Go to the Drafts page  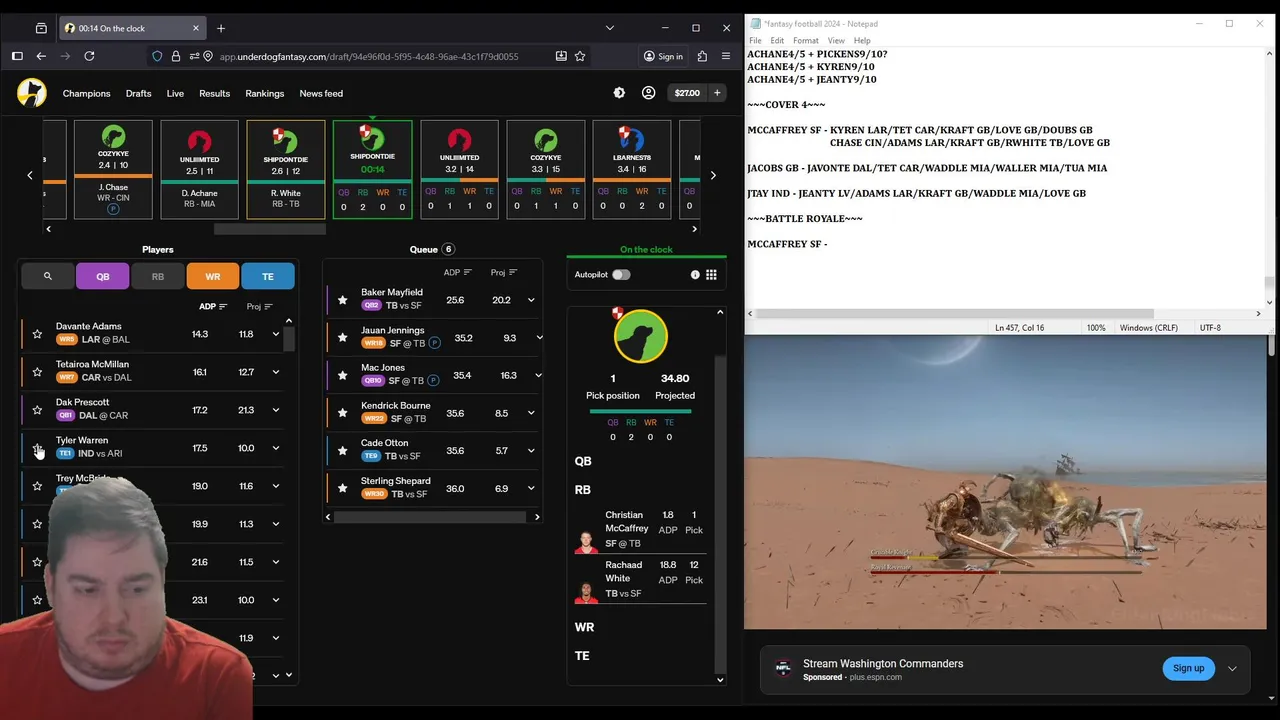[138, 93]
